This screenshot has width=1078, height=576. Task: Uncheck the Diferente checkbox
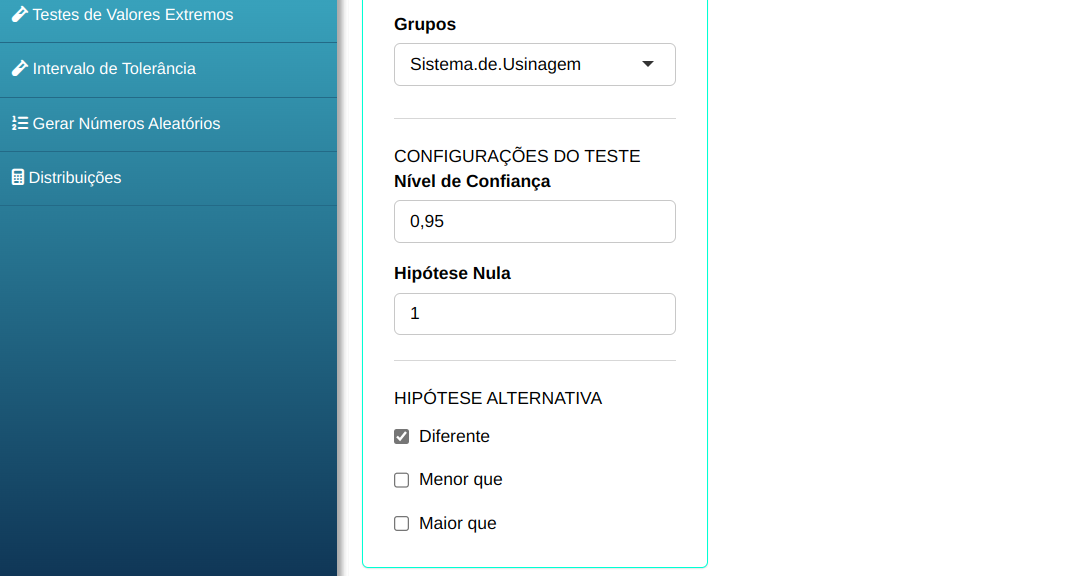coord(402,437)
